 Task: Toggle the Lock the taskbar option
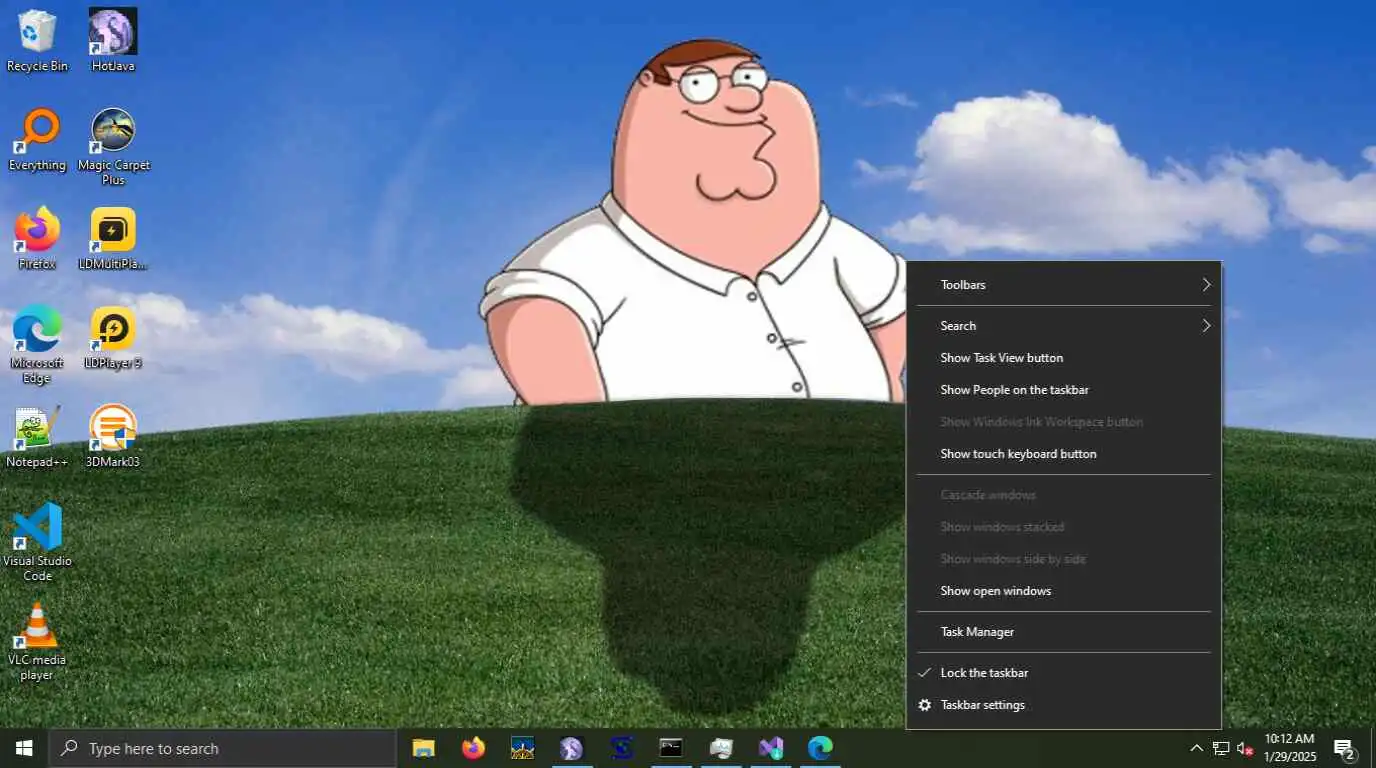1064,673
